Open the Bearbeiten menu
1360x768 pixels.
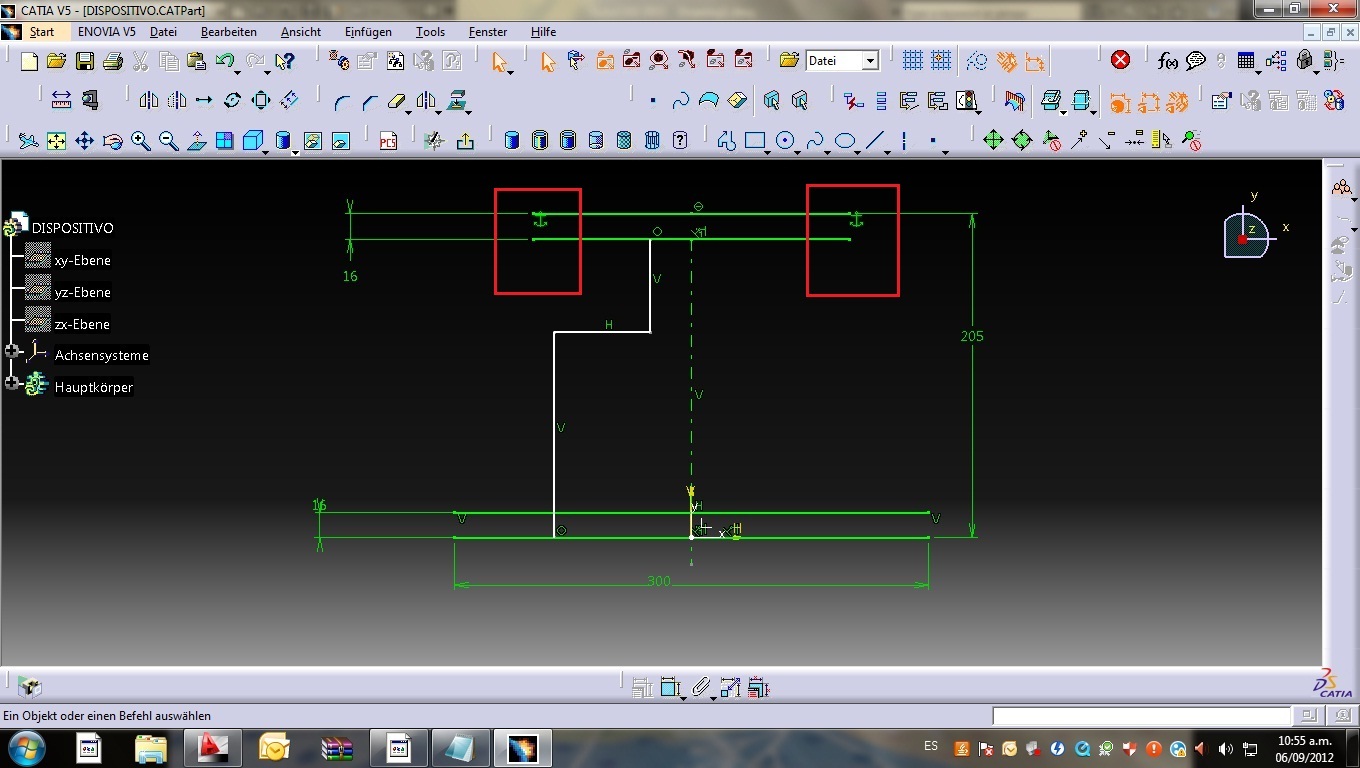[x=228, y=32]
